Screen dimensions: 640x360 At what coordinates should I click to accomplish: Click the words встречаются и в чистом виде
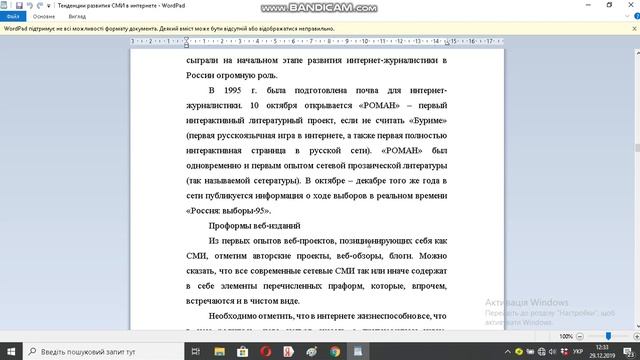click(x=243, y=301)
